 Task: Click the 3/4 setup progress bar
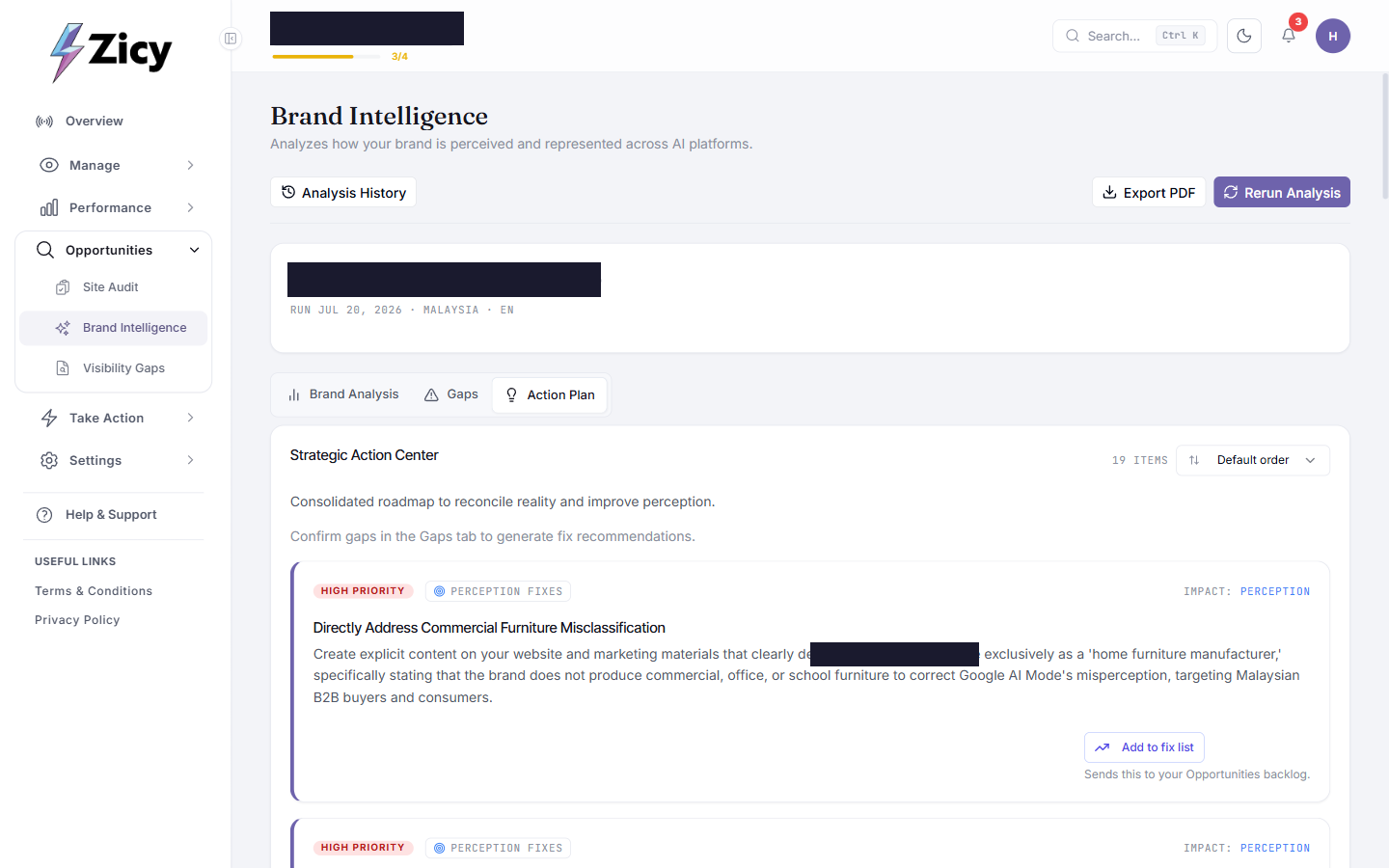point(326,57)
